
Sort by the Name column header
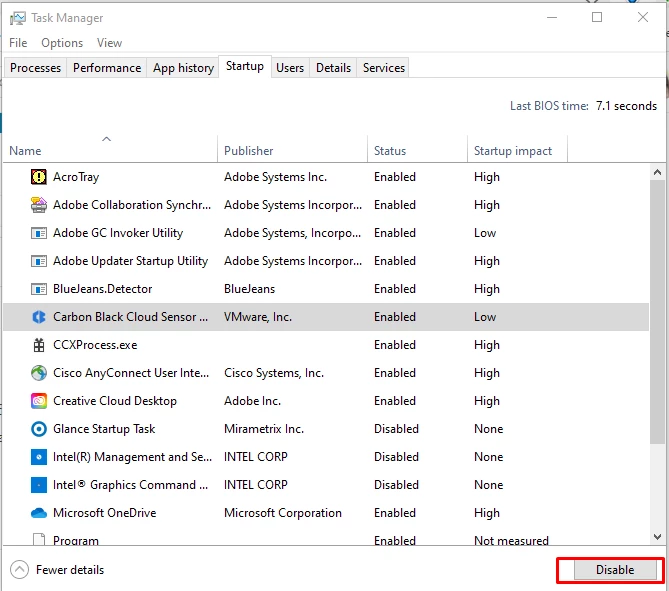(x=110, y=150)
